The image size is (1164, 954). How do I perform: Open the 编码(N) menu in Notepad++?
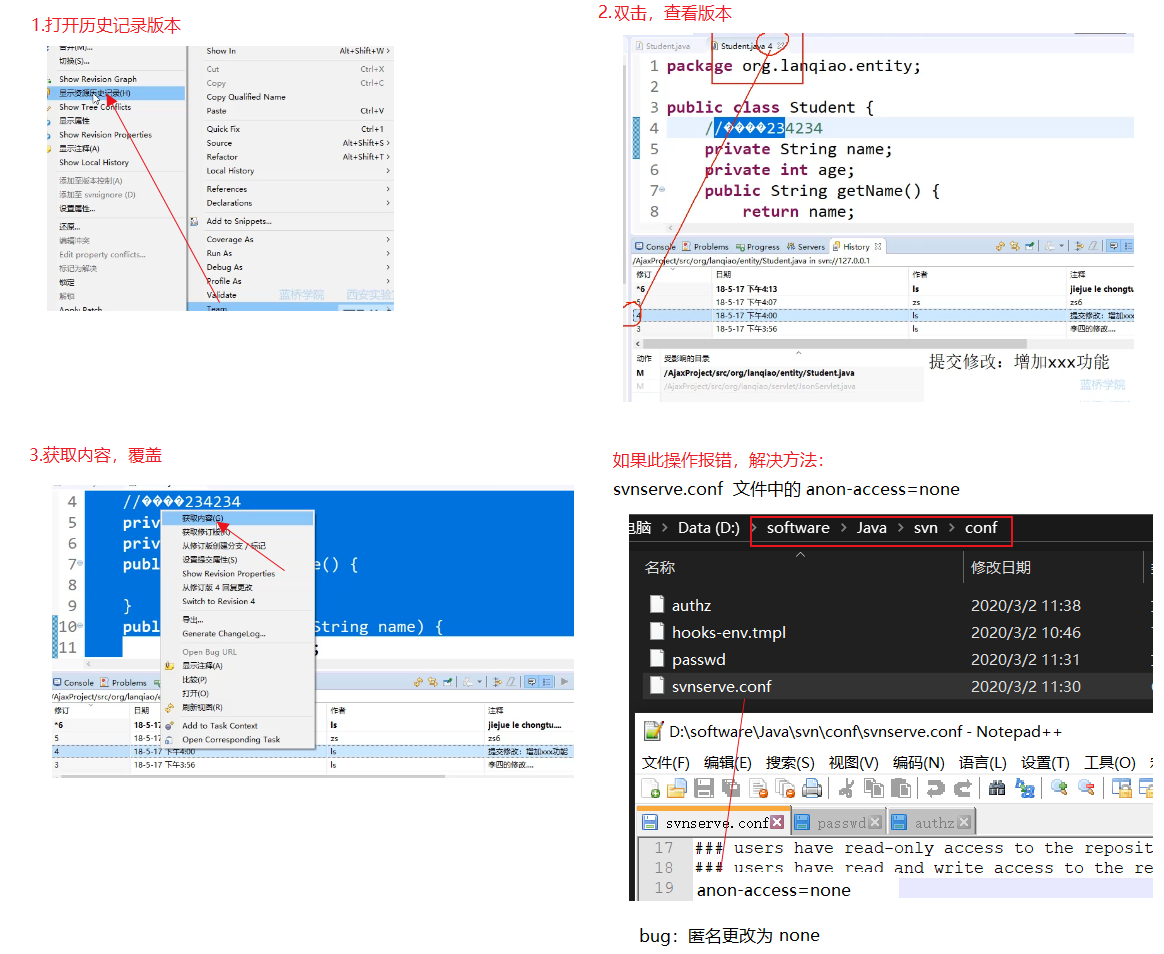tap(918, 762)
